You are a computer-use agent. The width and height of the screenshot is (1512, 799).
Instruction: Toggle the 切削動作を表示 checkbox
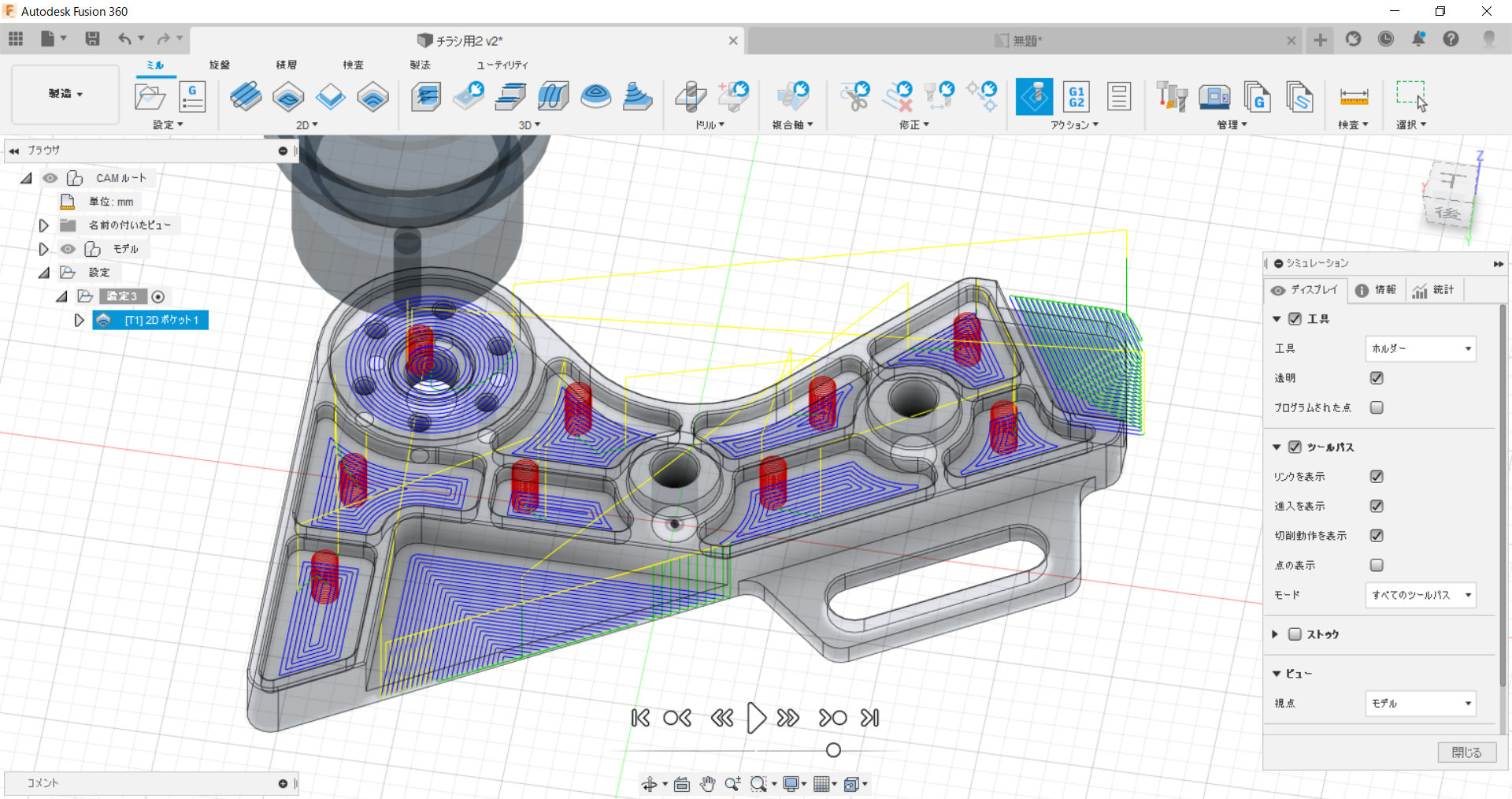pos(1377,535)
